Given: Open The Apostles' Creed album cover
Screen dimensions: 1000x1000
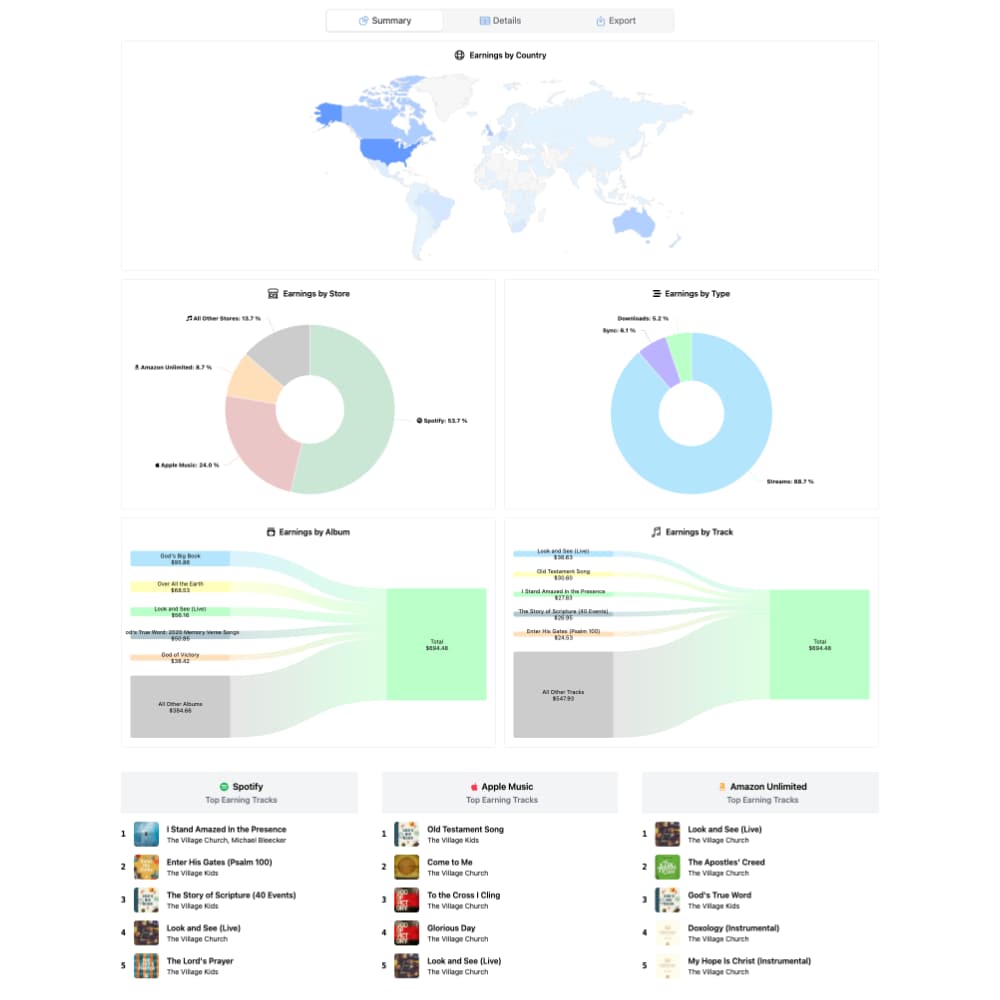Looking at the screenshot, I should pyautogui.click(x=667, y=867).
